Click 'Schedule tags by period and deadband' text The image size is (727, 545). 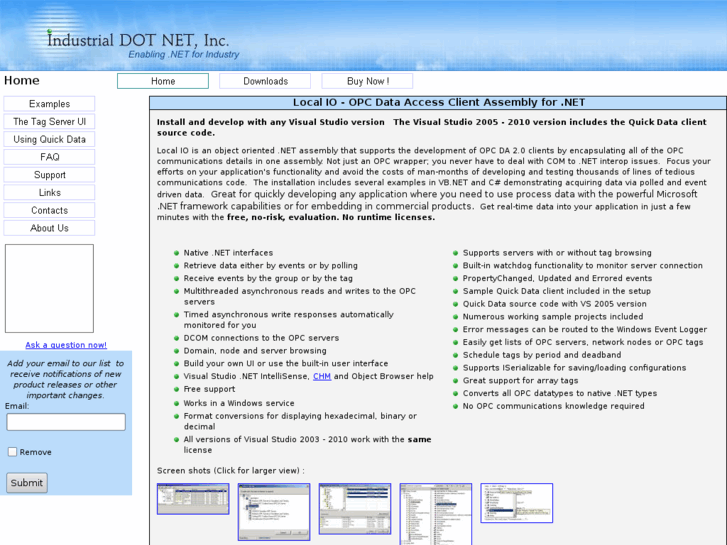coord(542,355)
